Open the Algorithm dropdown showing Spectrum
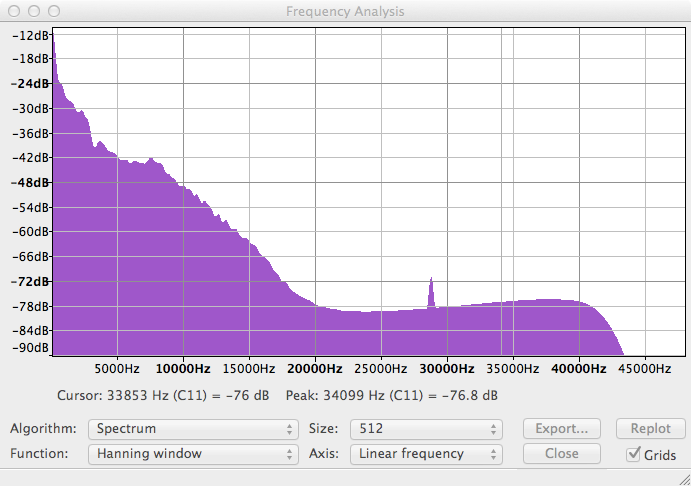Image resolution: width=691 pixels, height=486 pixels. tap(193, 429)
